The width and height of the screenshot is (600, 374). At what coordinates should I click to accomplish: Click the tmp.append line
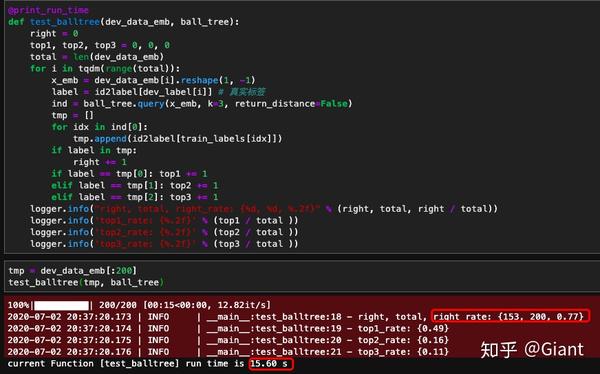(x=178, y=139)
